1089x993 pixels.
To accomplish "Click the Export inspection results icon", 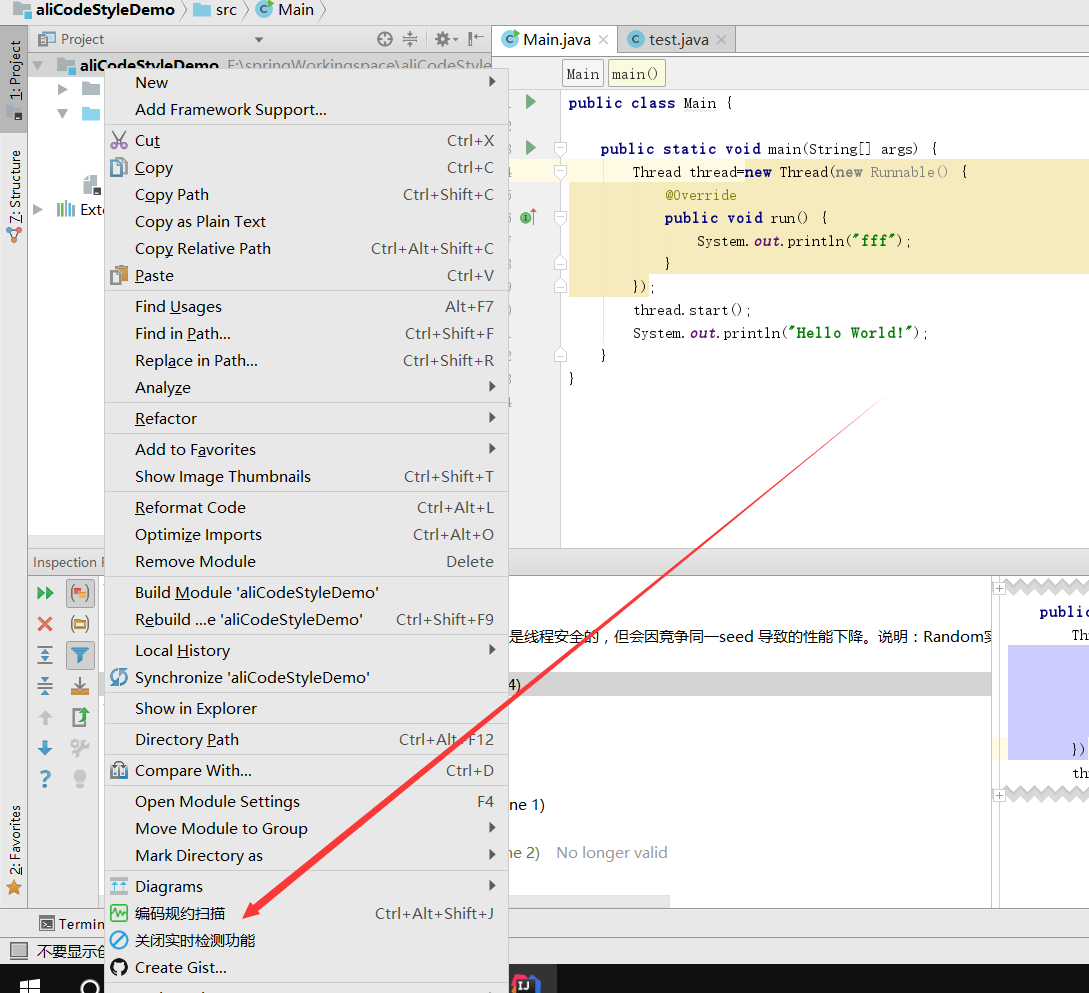I will (x=80, y=717).
